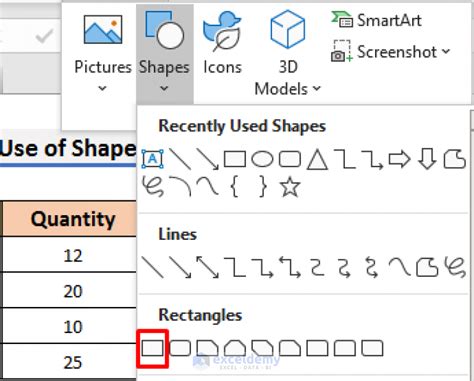Choose Freeform Shape in Recently Used Shapes
This screenshot has width=474, height=381.
(x=455, y=159)
